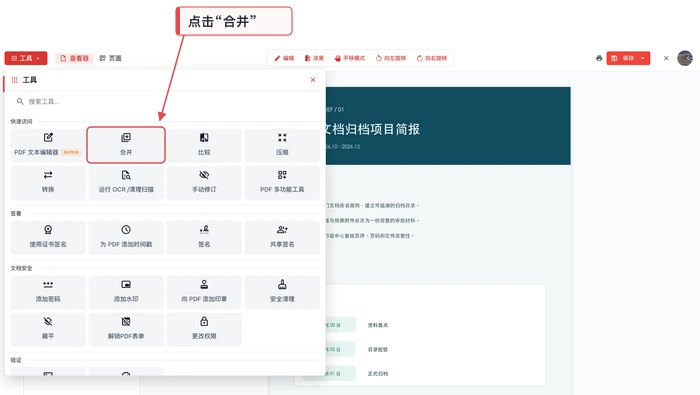Close the document with top-right X
This screenshot has width=700, height=395.
[666, 58]
